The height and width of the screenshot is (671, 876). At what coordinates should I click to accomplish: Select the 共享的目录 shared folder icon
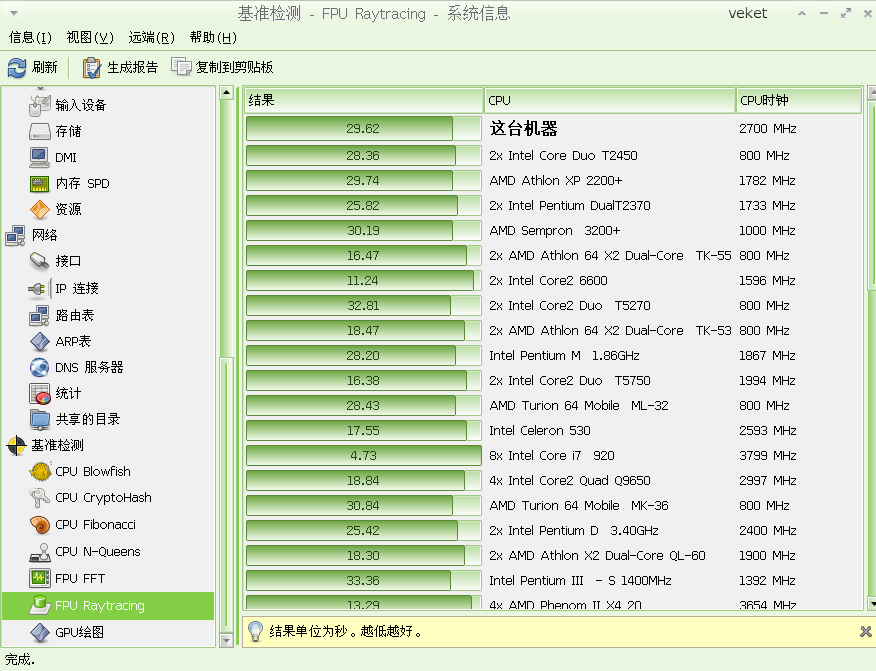click(40, 419)
